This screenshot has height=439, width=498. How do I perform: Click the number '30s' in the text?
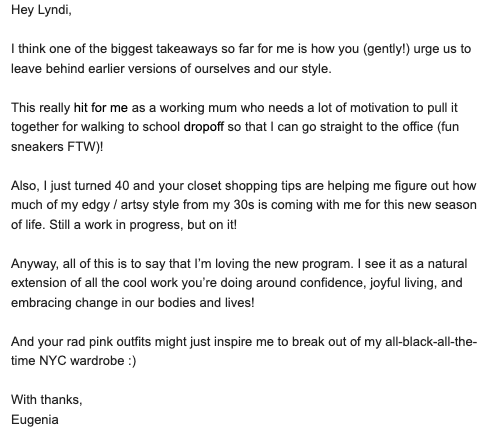[244, 205]
